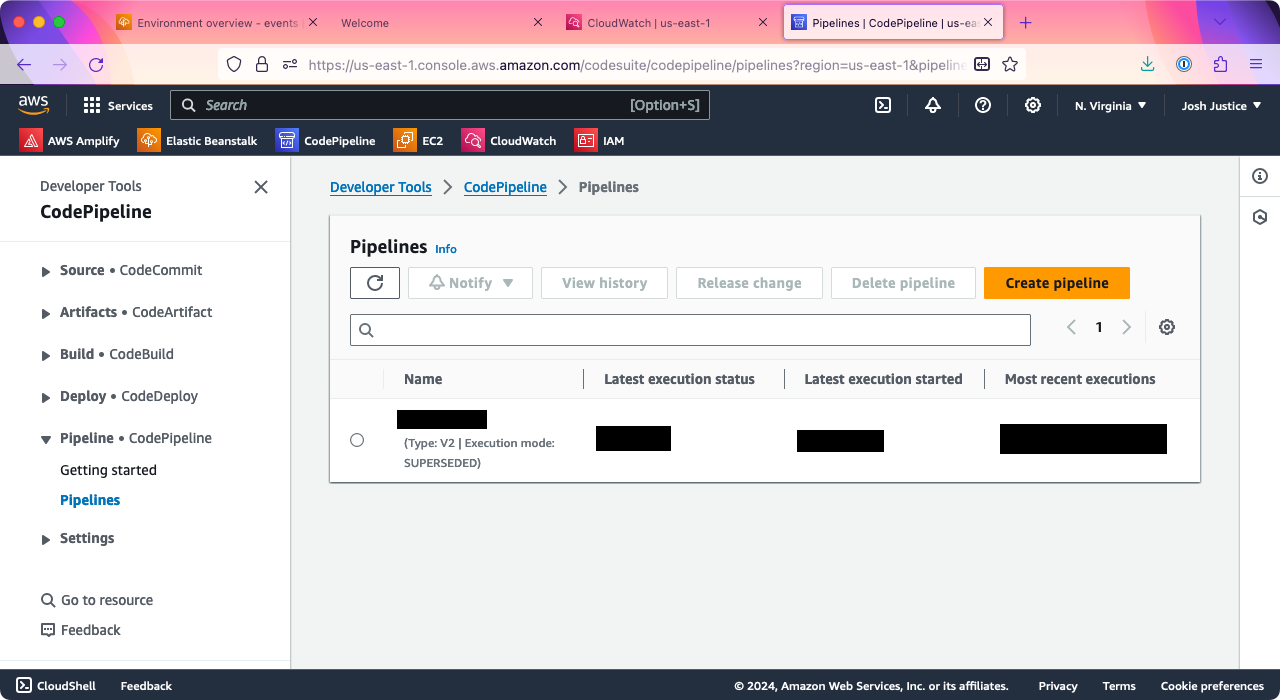The image size is (1280, 700).
Task: Open the top bar settings gear
Action: click(1033, 105)
